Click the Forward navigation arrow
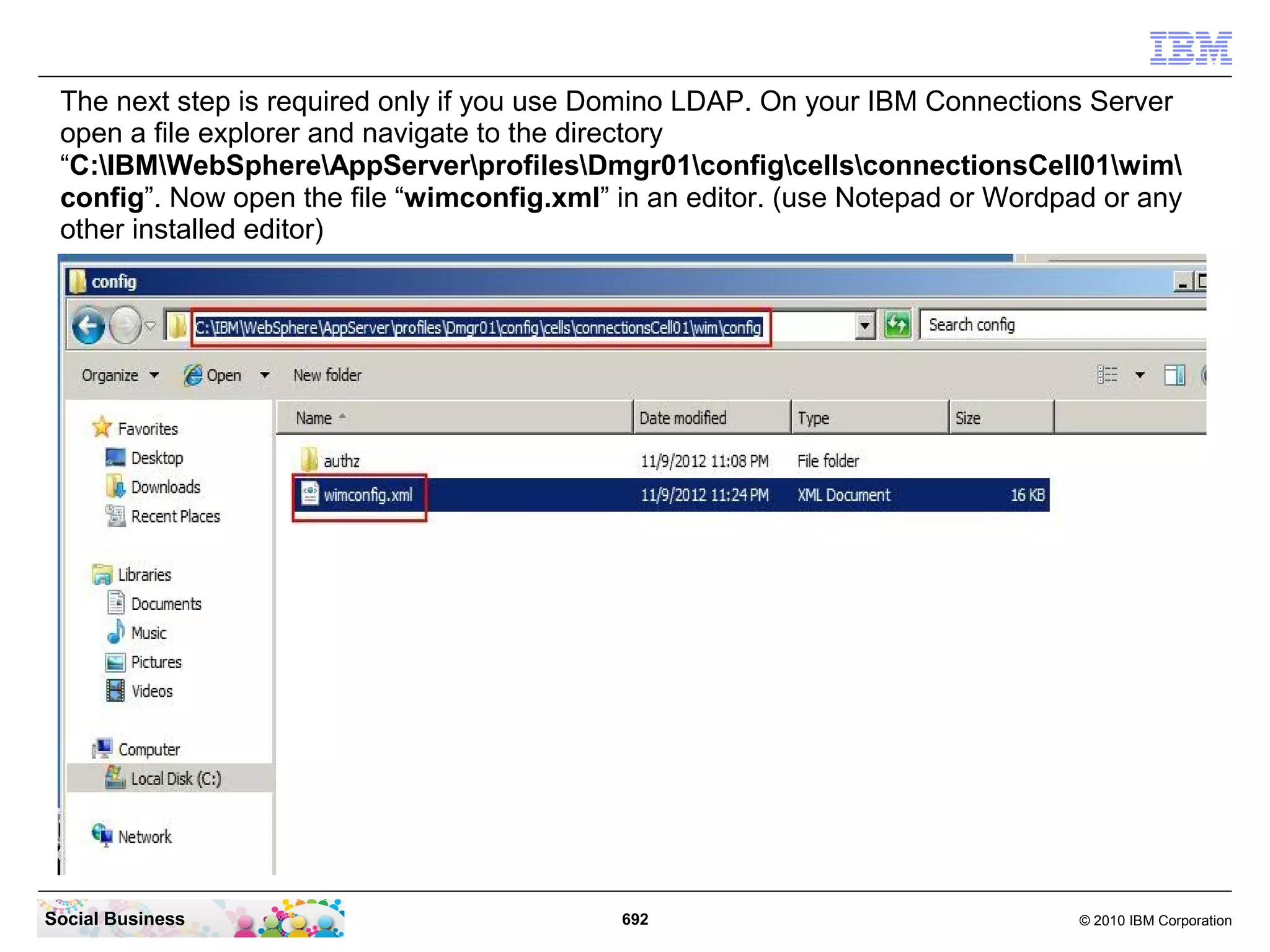1270x952 pixels. (125, 325)
